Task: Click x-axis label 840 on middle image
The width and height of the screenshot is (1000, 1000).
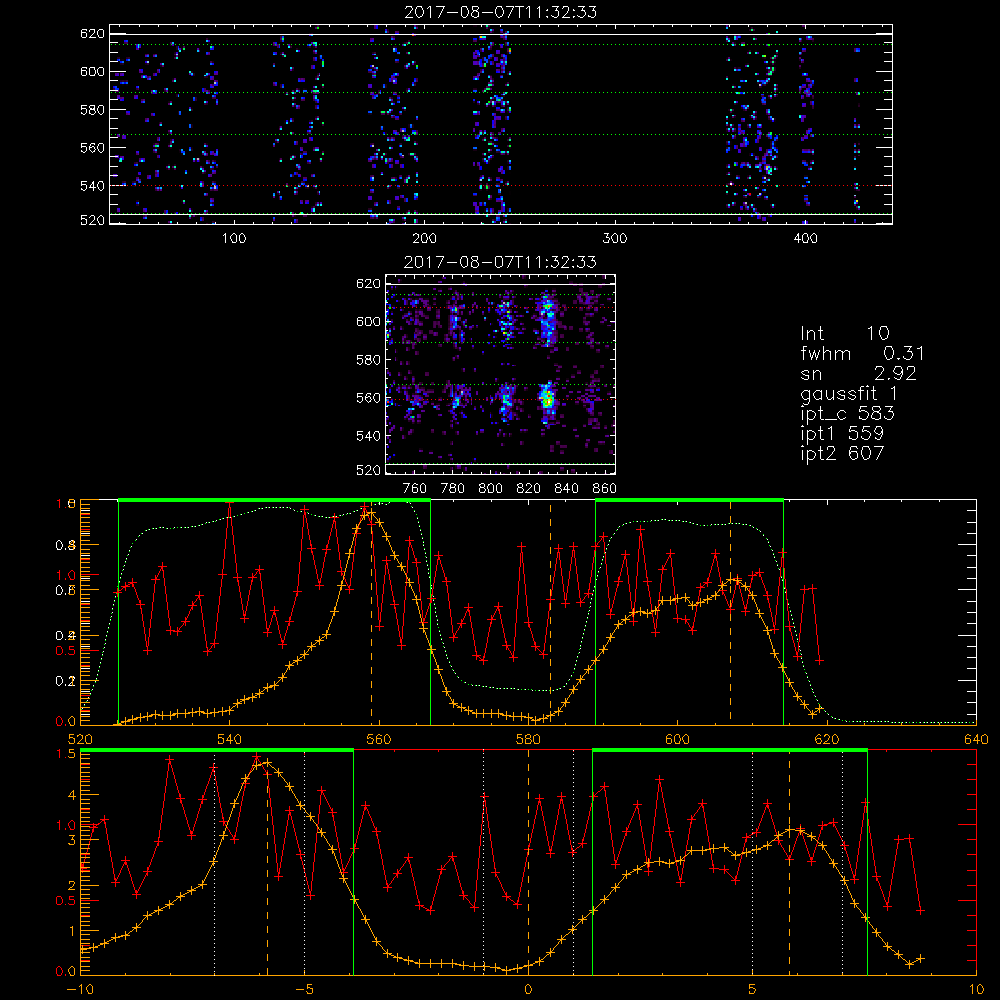Action: coord(566,489)
